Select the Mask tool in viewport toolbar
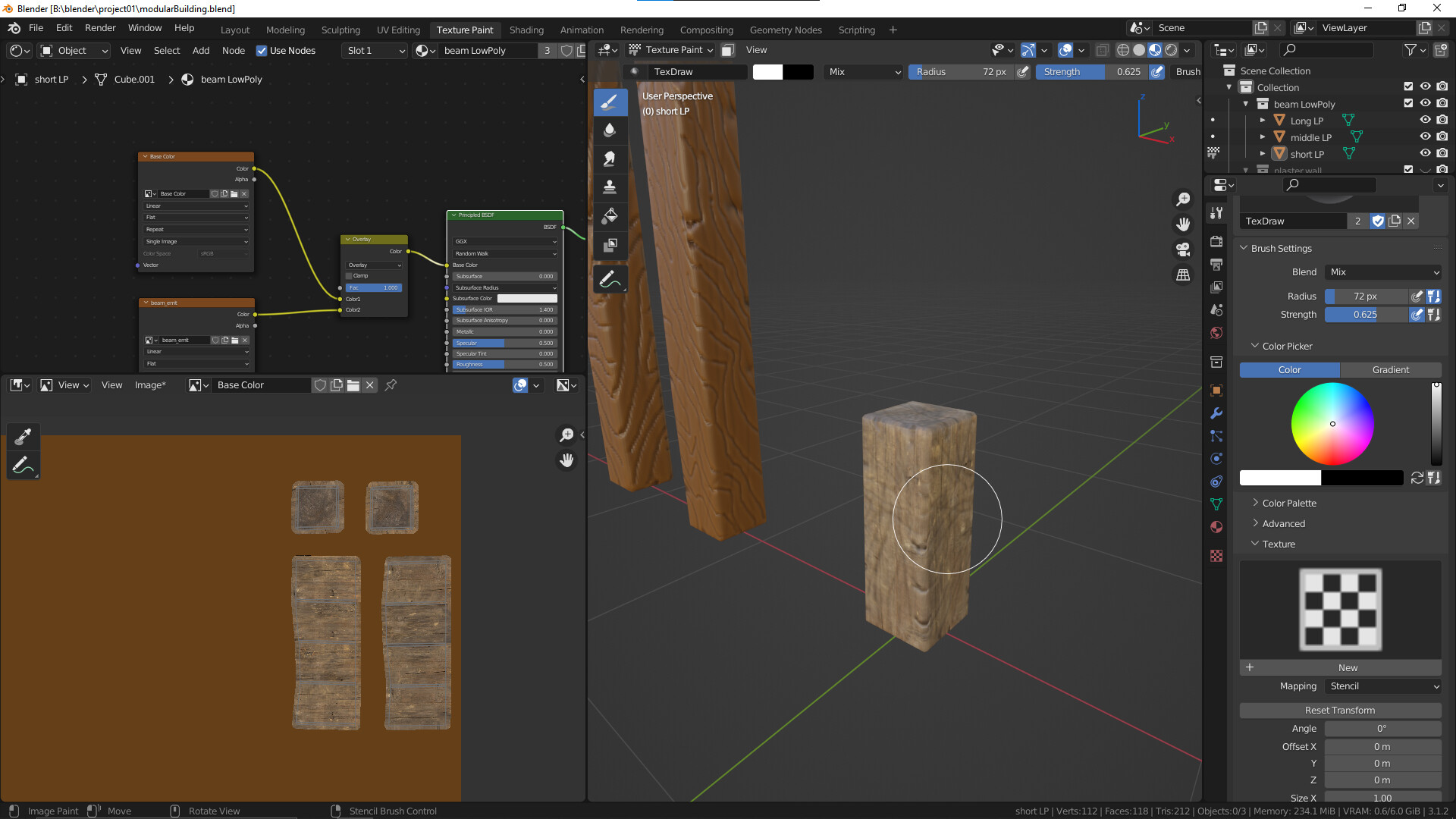The image size is (1456, 819). tap(610, 245)
